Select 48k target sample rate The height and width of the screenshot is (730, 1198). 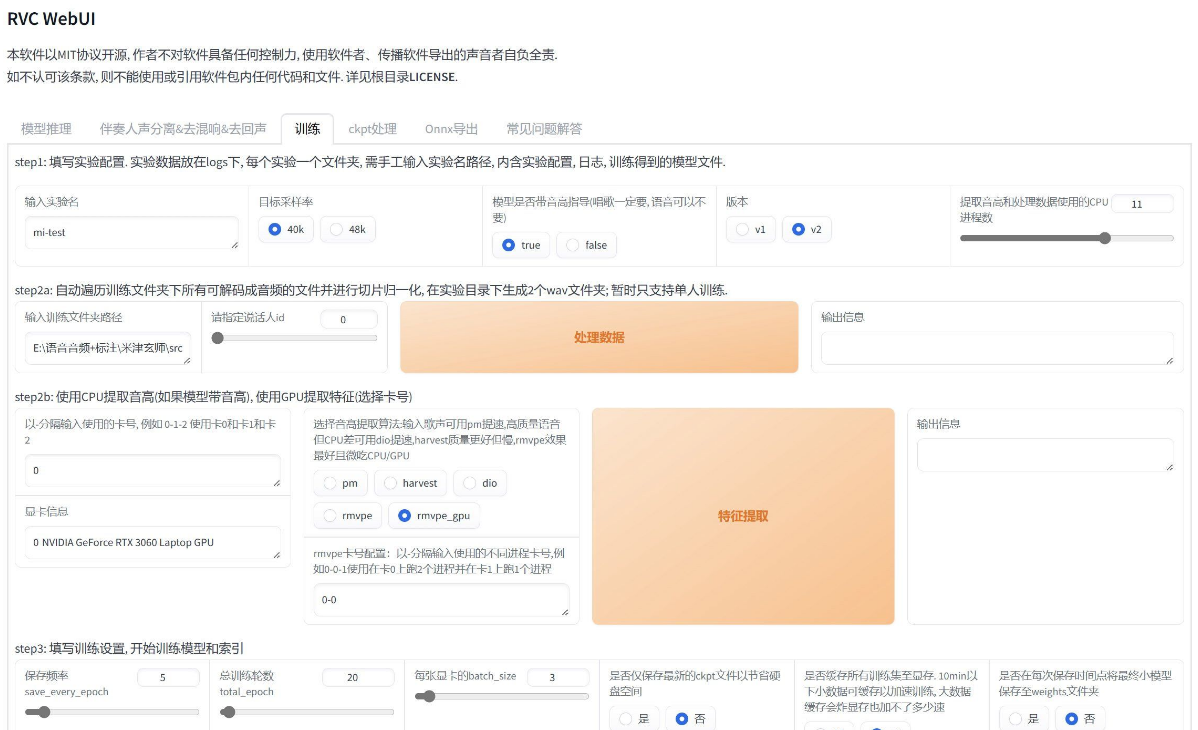[348, 230]
